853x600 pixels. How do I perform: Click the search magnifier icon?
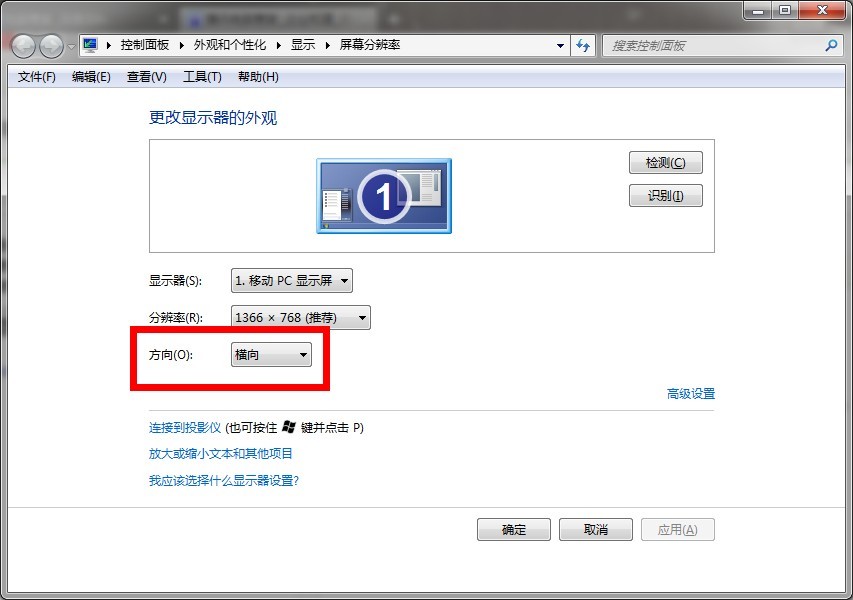(x=831, y=46)
